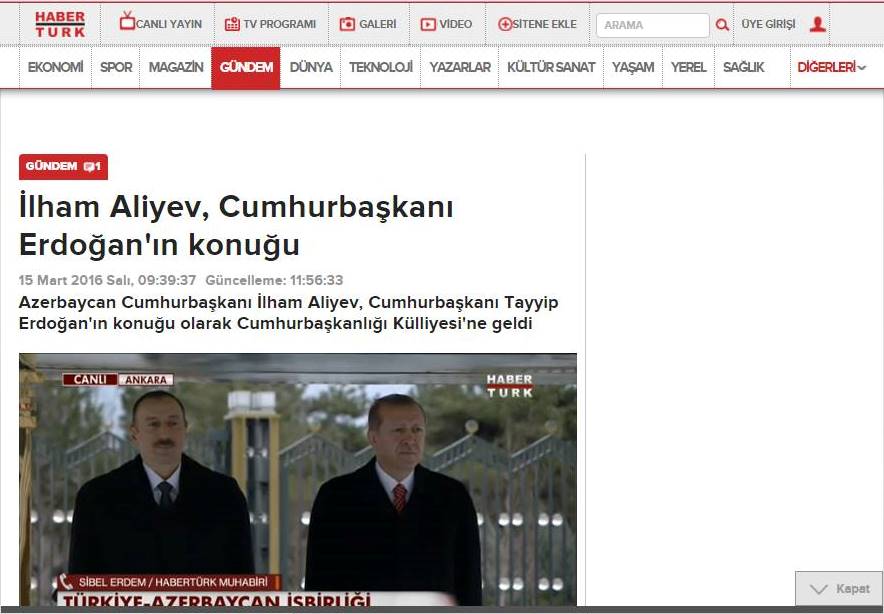Expand the Diğerleri dropdown menu
The height and width of the screenshot is (614, 884).
(831, 67)
